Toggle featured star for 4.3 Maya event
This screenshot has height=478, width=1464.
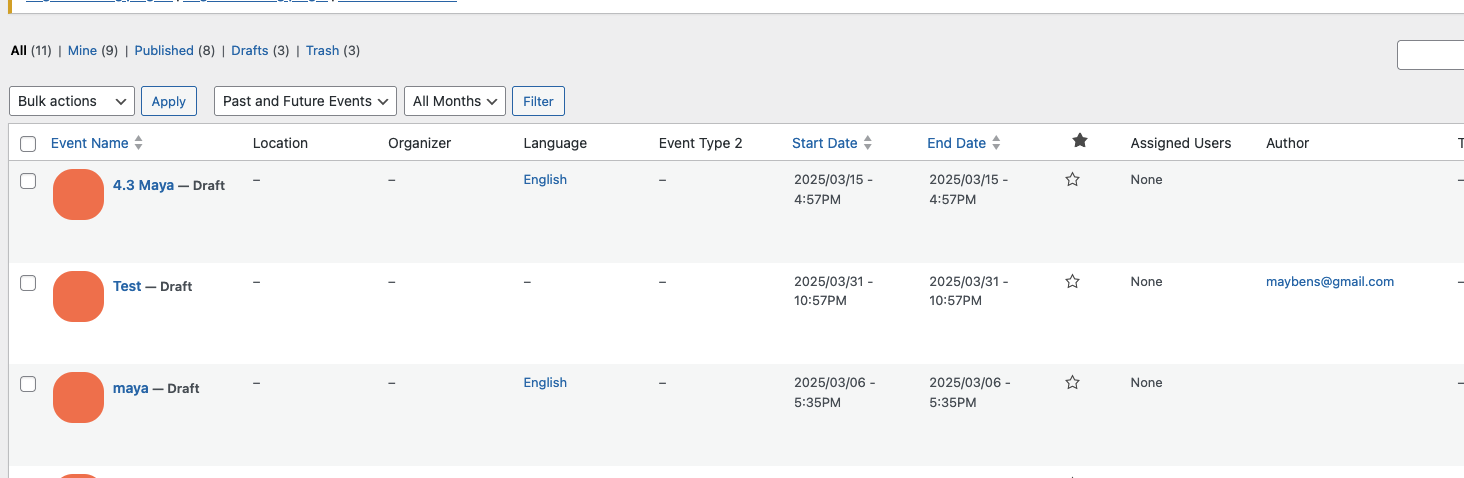coord(1073,180)
